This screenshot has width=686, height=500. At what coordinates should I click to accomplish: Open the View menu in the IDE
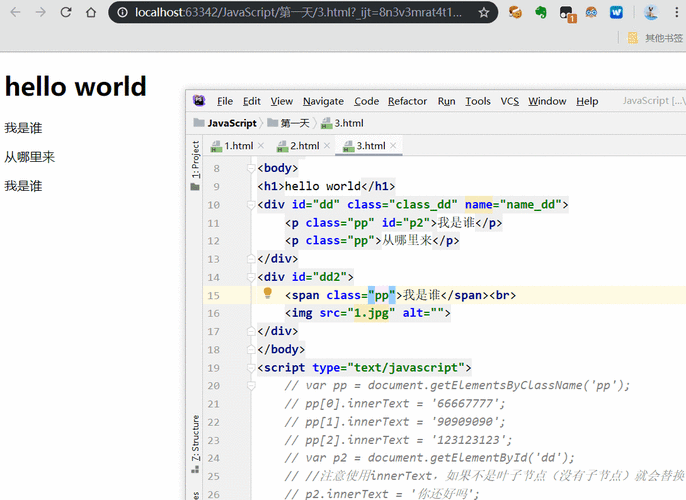coord(281,101)
